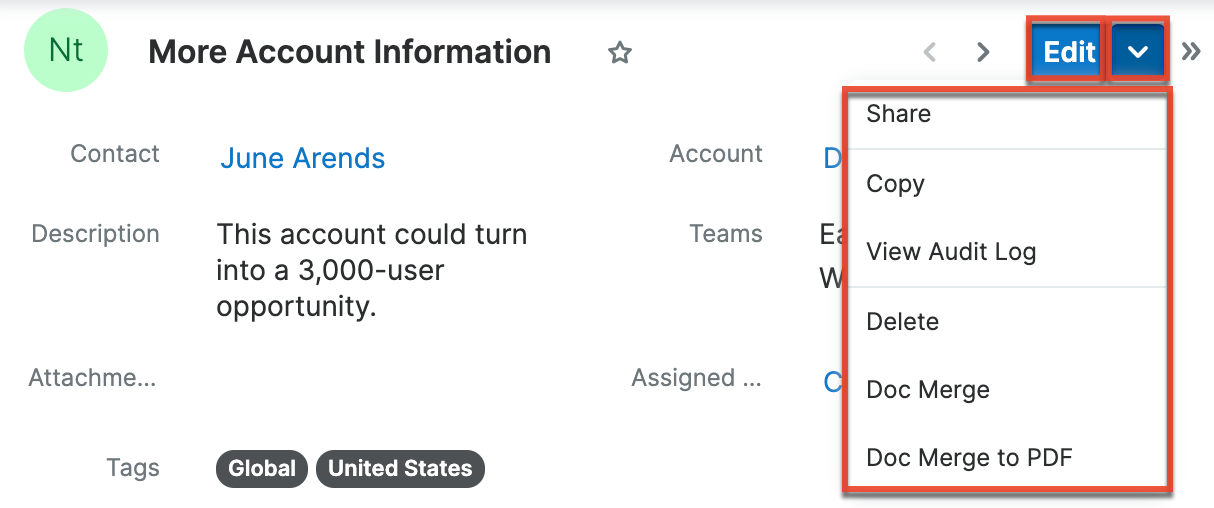Open View Audit Log menu item

click(x=950, y=252)
